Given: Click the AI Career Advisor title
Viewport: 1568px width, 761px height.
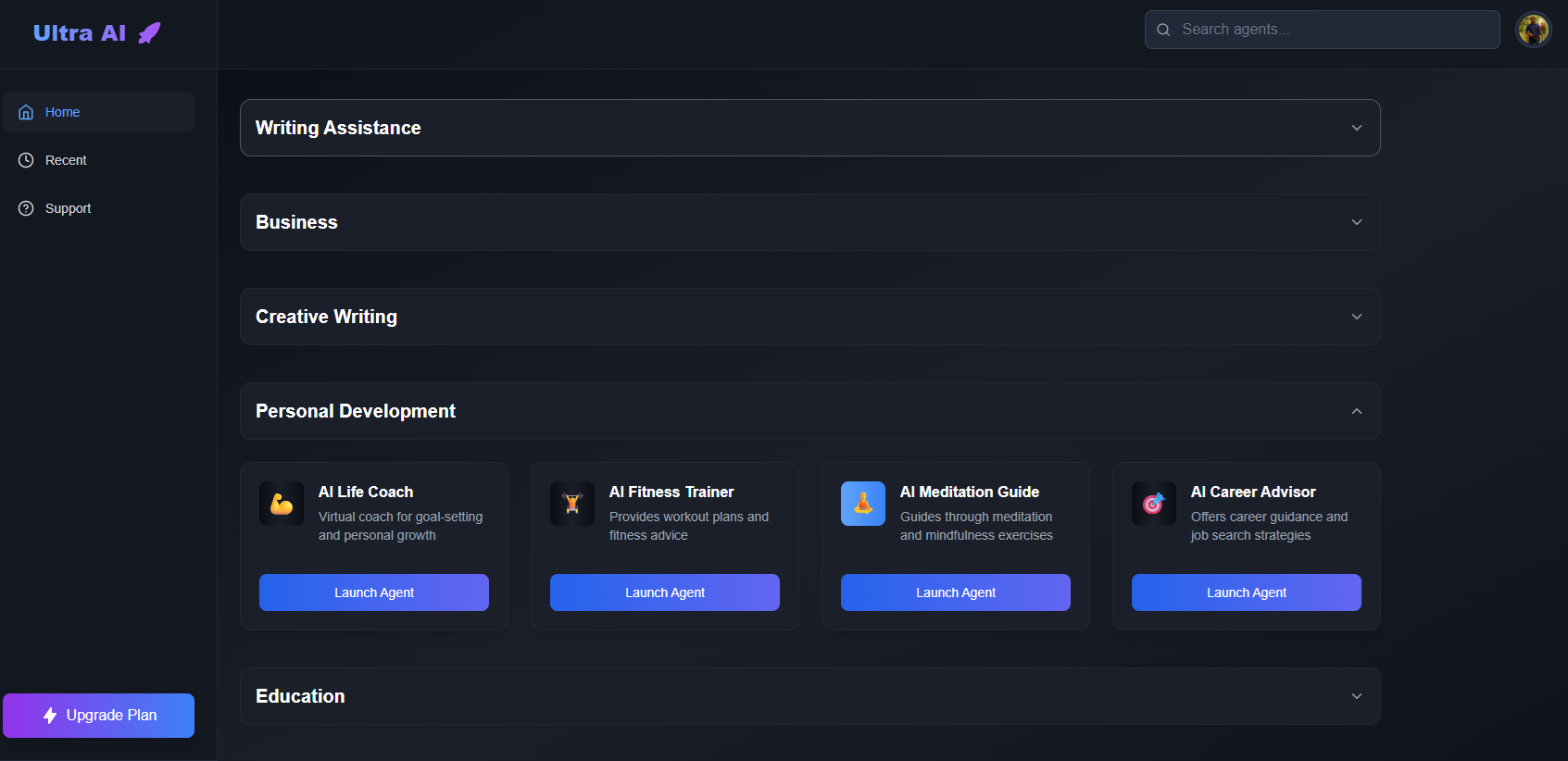Looking at the screenshot, I should [x=1253, y=492].
